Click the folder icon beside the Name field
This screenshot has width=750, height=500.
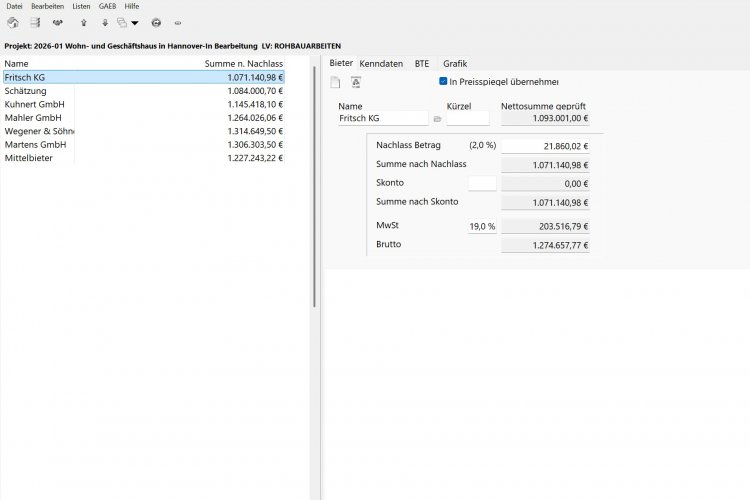coord(437,119)
